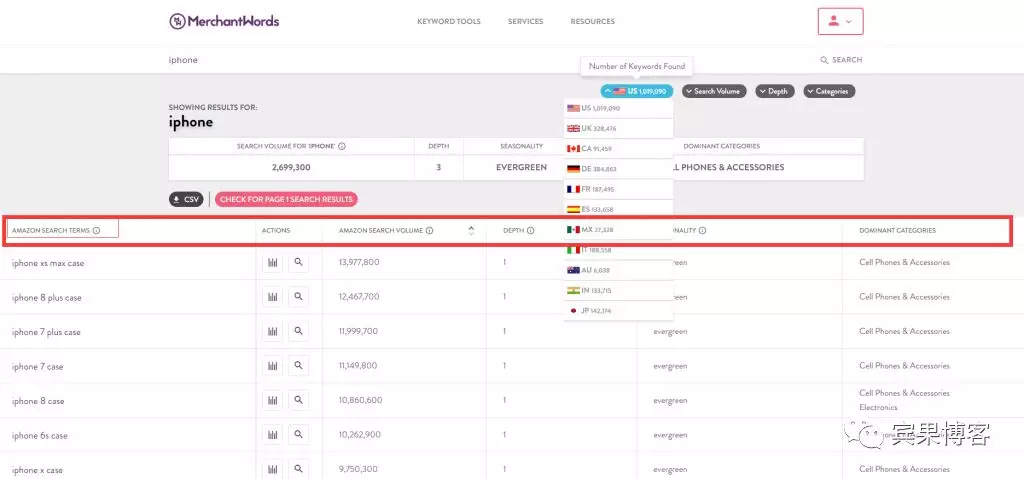Click search volume value 11,149,800
Viewport: 1024px width, 479px height.
[358, 365]
